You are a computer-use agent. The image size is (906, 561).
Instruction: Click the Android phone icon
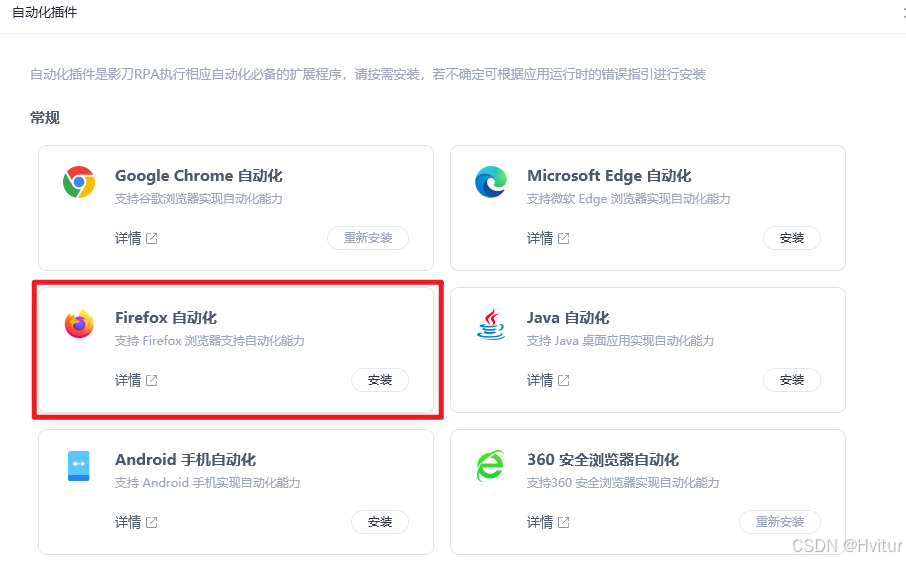(x=79, y=466)
